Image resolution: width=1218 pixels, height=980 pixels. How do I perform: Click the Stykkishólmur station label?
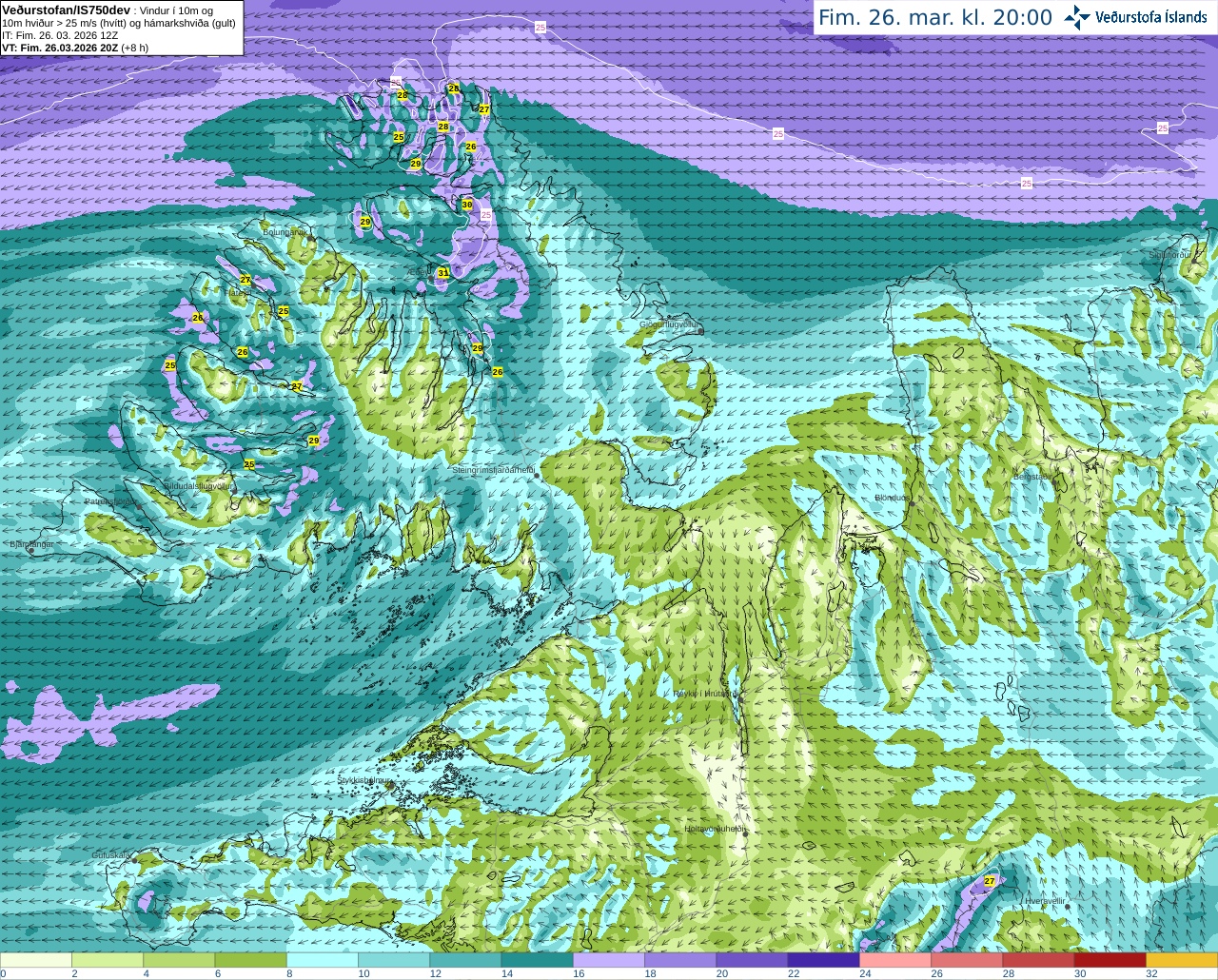[363, 779]
